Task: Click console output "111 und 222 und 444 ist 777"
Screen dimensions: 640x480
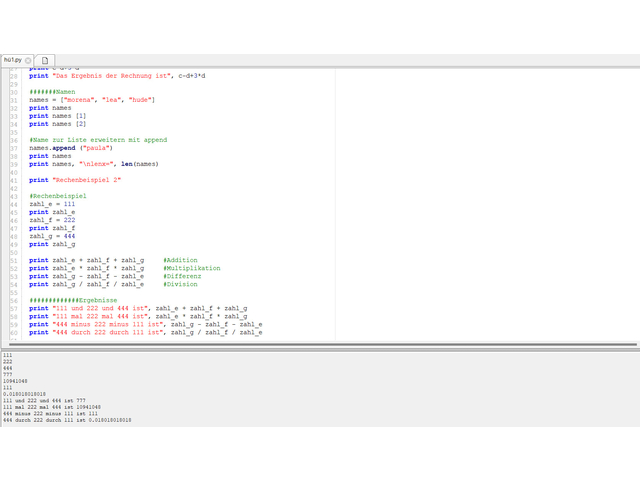Action: (44, 401)
